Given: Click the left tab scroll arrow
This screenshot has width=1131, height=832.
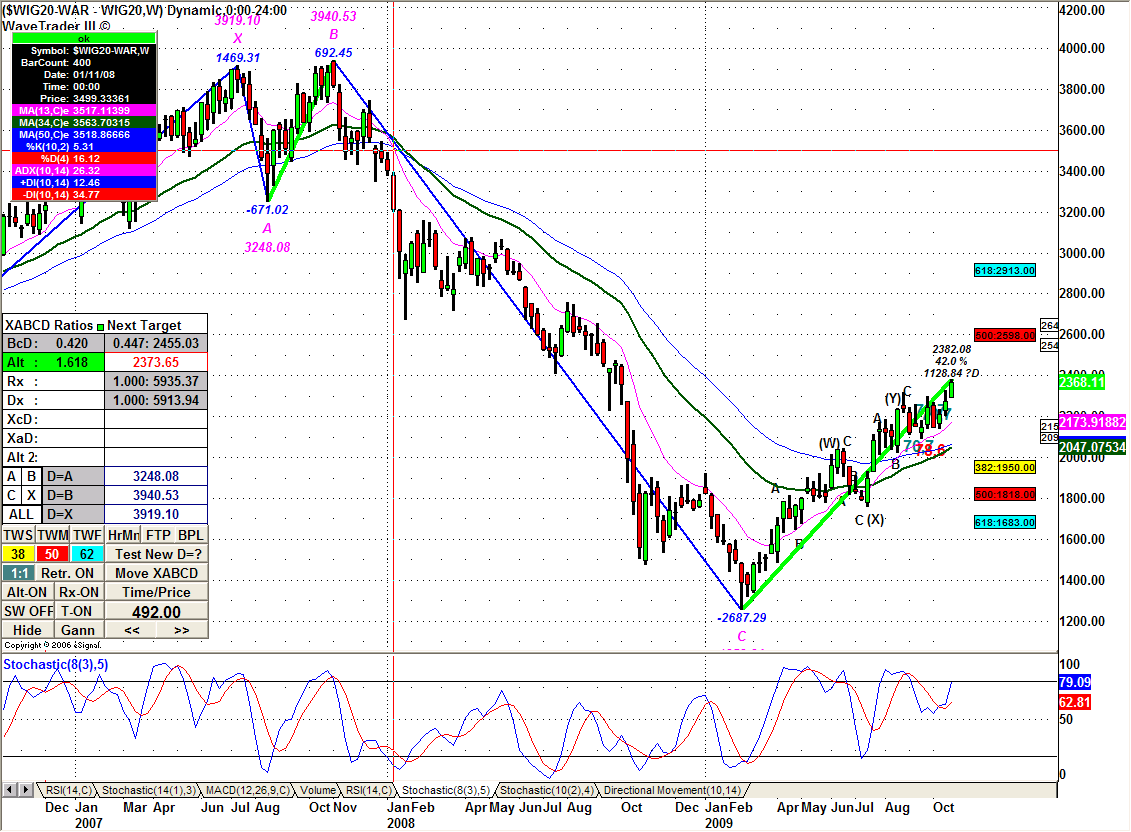Looking at the screenshot, I should point(9,790).
